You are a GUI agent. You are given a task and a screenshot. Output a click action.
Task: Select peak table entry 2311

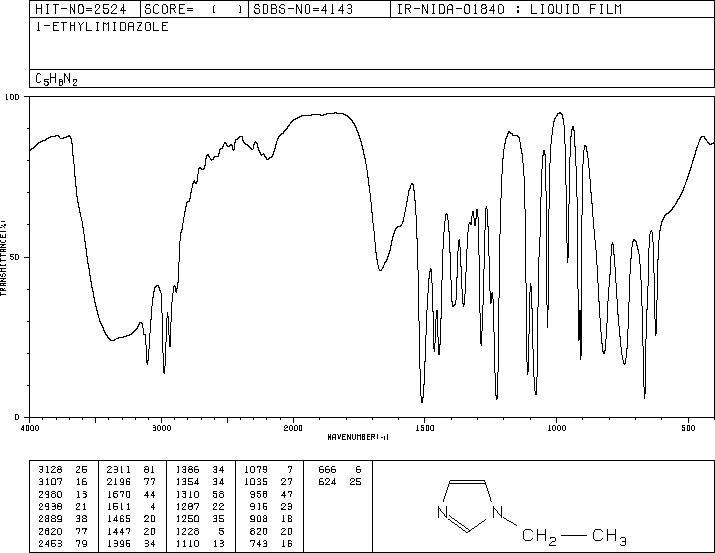pos(119,470)
